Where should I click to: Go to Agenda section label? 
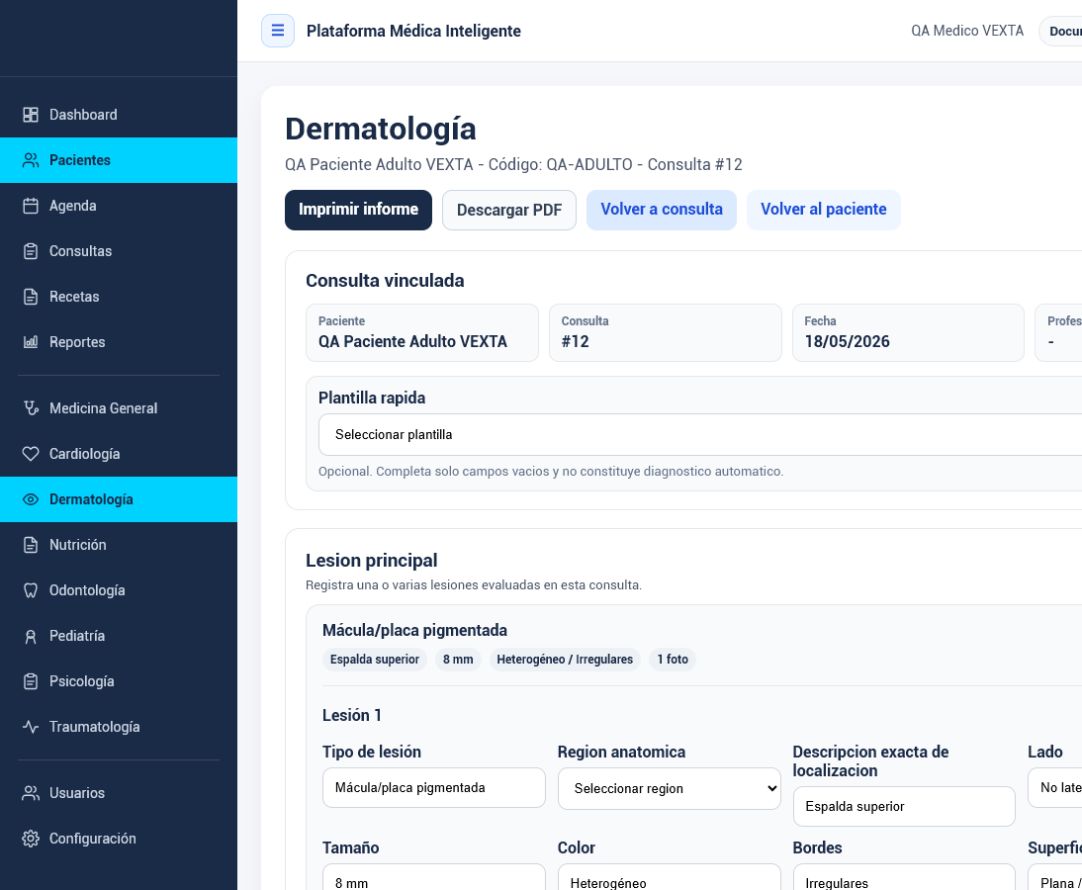72,206
